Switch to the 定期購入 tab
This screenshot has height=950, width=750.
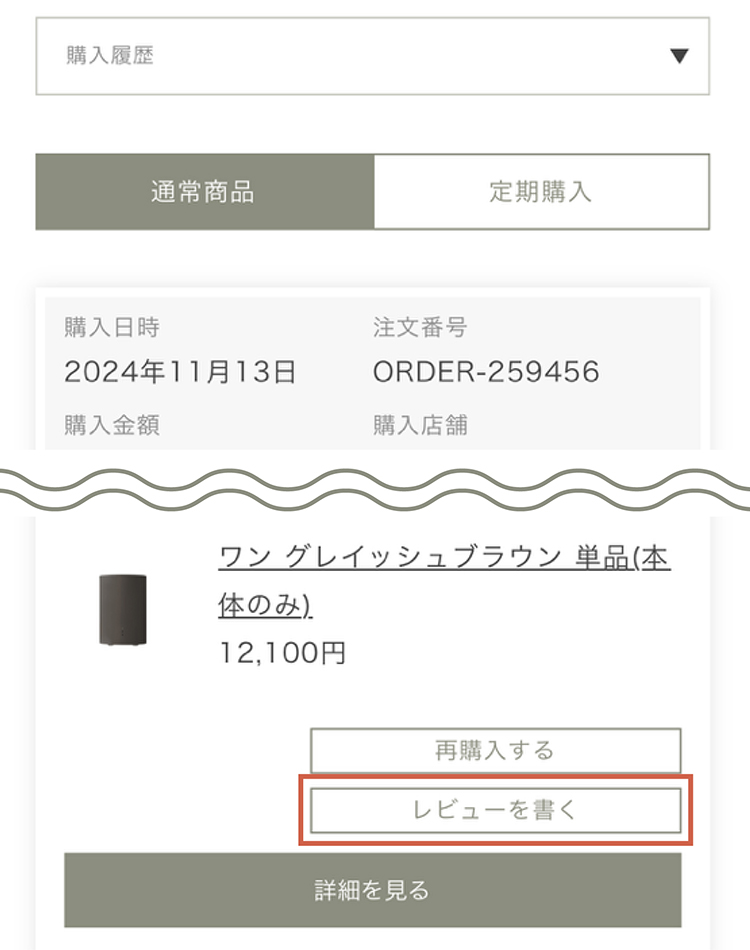click(541, 192)
